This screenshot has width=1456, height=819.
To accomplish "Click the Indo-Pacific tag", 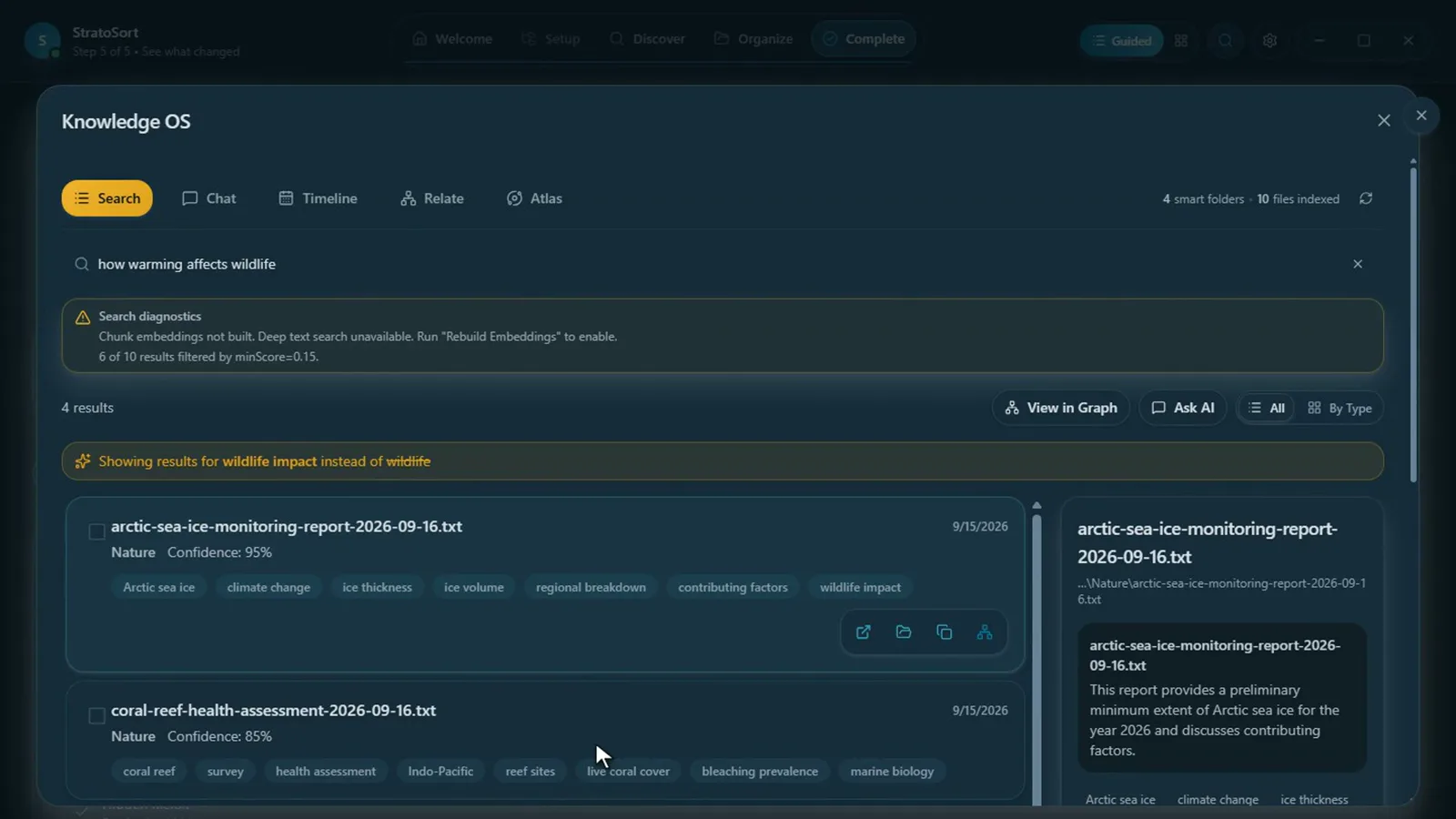I will [x=440, y=771].
